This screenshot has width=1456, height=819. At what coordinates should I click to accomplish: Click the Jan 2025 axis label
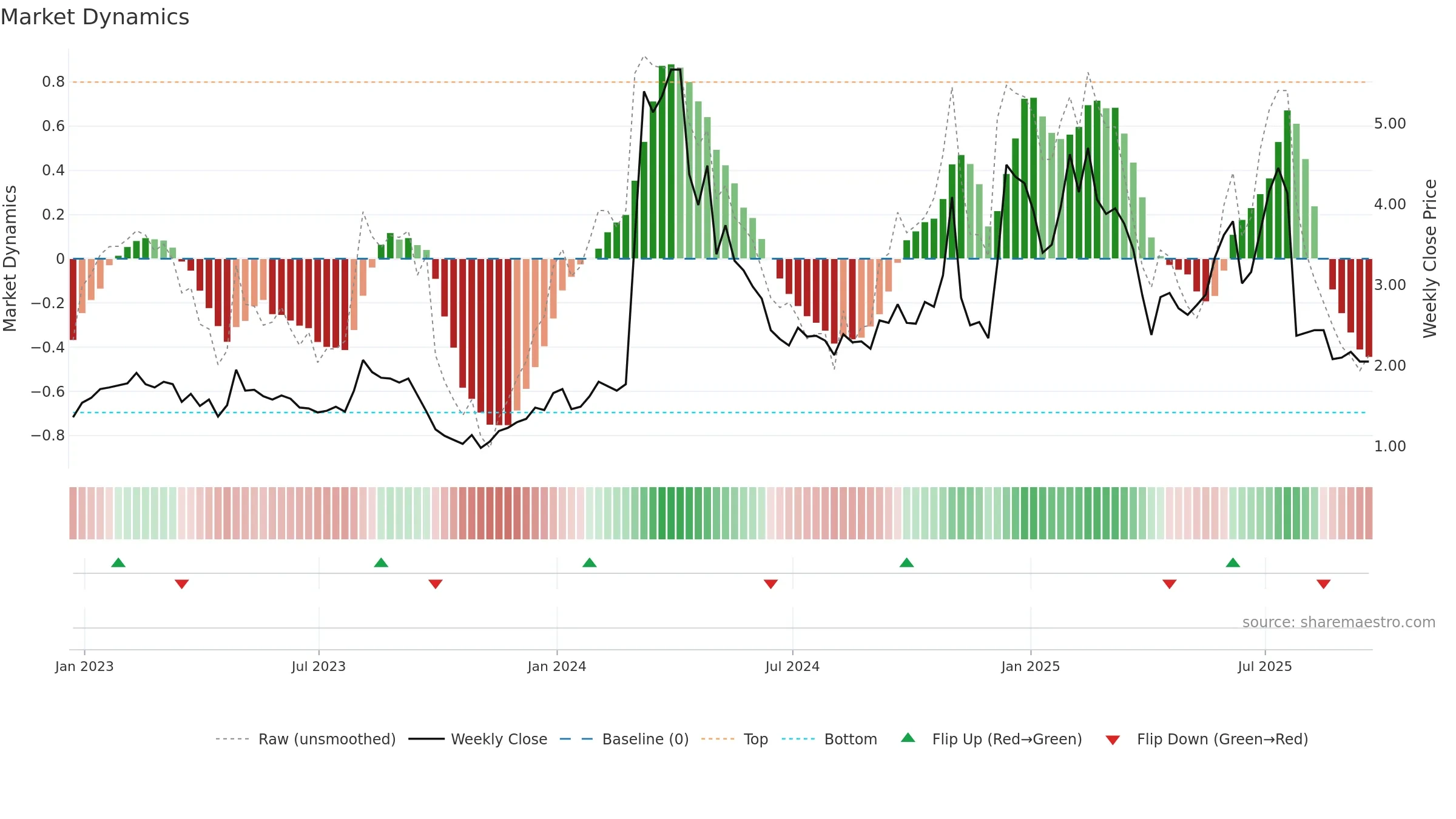tap(1031, 666)
